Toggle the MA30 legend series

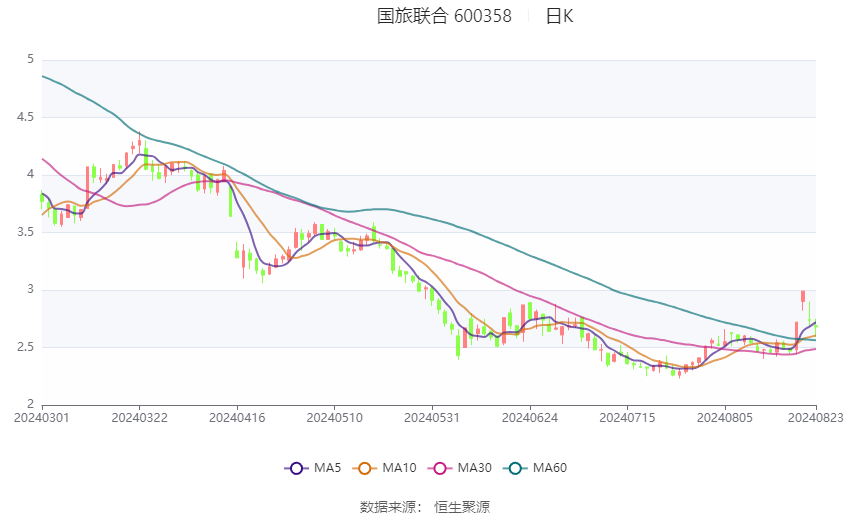point(460,468)
